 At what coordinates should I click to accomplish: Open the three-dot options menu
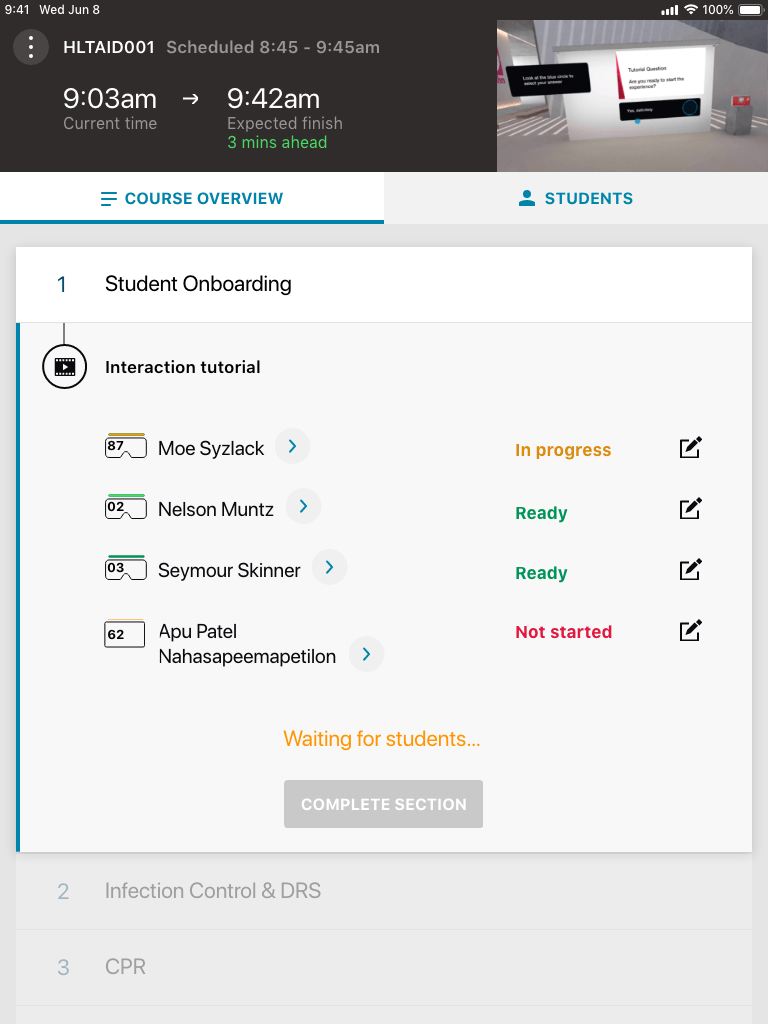click(31, 47)
